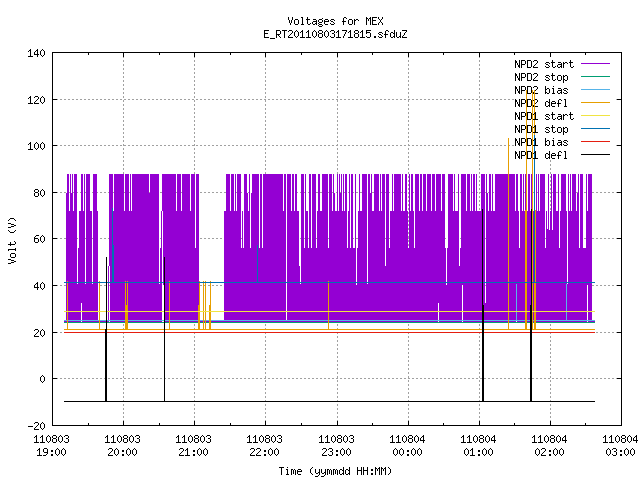Click the E_RT20110803171815.sfduZ filename subtitle
This screenshot has height=480, width=640.
tap(335, 34)
